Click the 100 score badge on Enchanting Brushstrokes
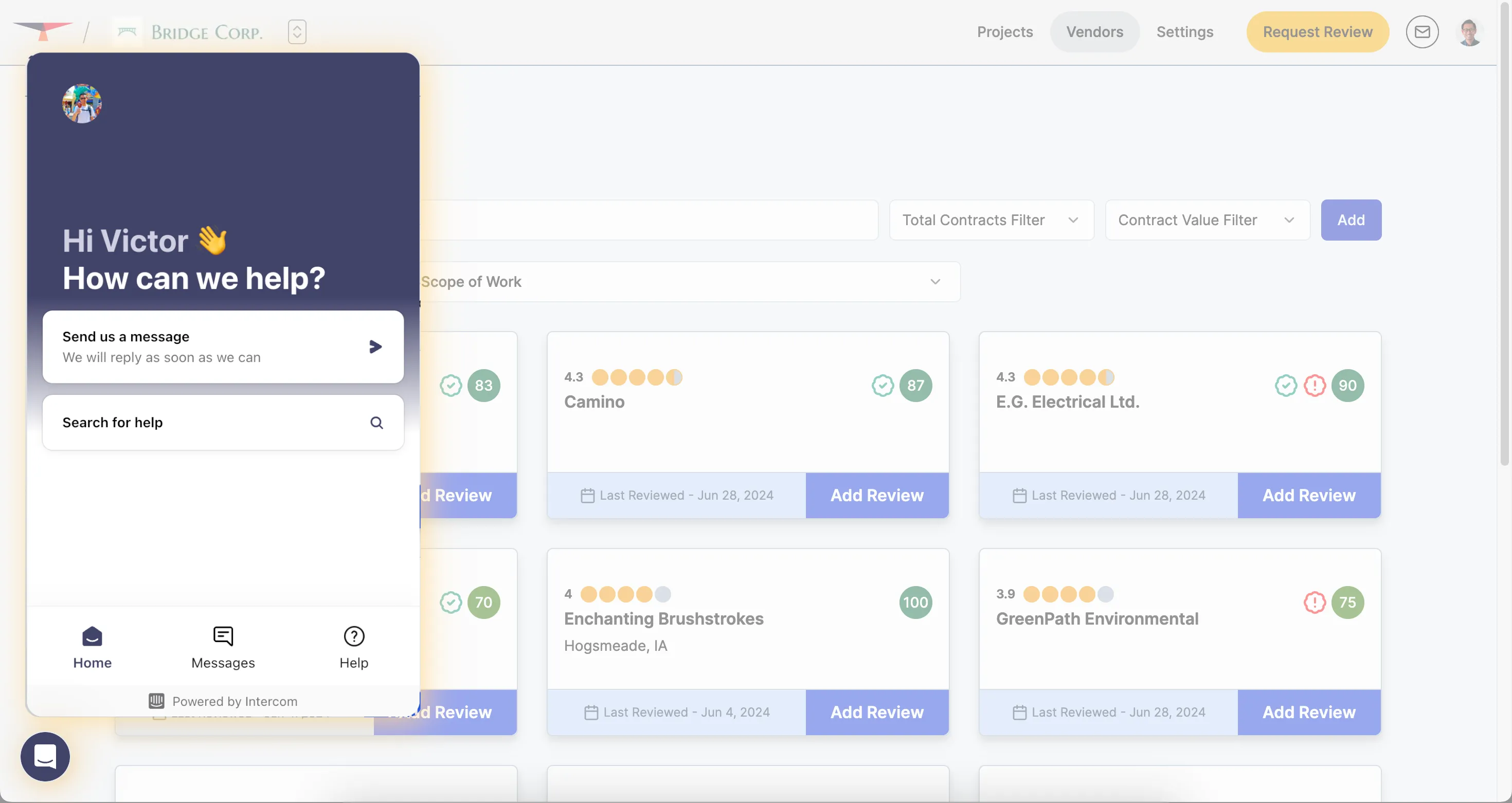Viewport: 1512px width, 803px height. pos(914,602)
